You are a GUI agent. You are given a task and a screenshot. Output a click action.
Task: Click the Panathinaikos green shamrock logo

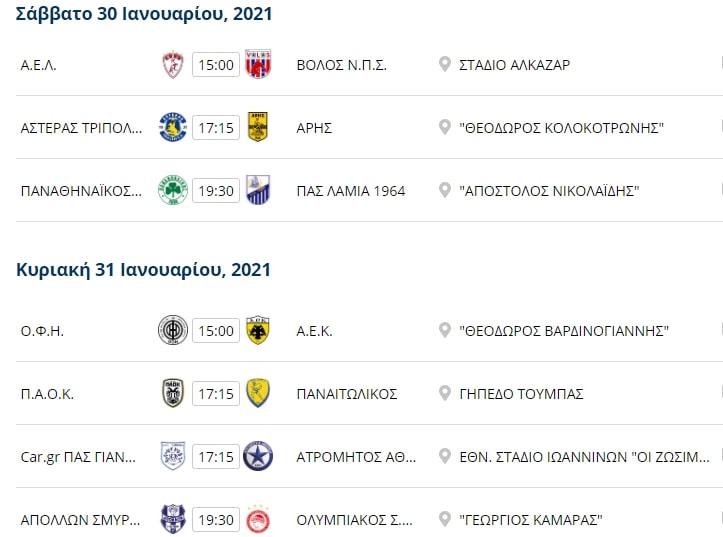(173, 190)
